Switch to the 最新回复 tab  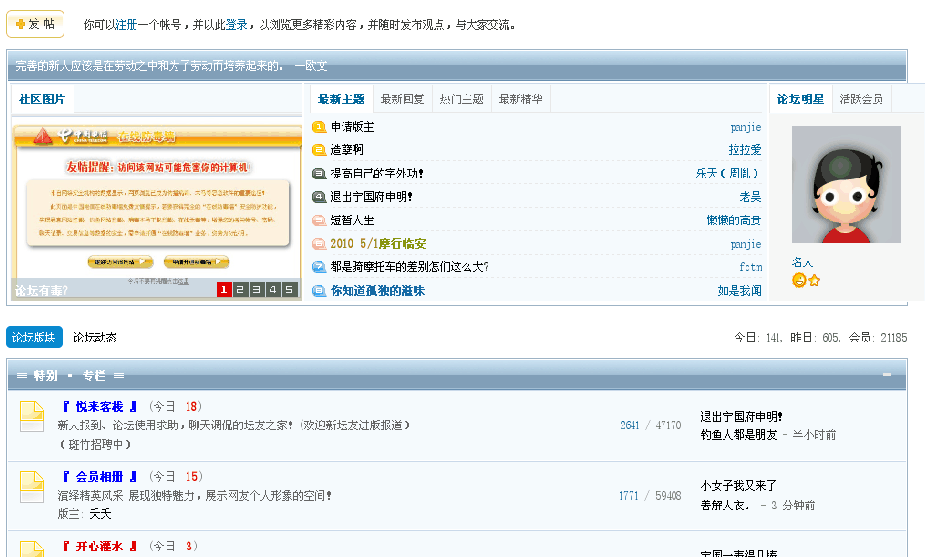(x=402, y=99)
